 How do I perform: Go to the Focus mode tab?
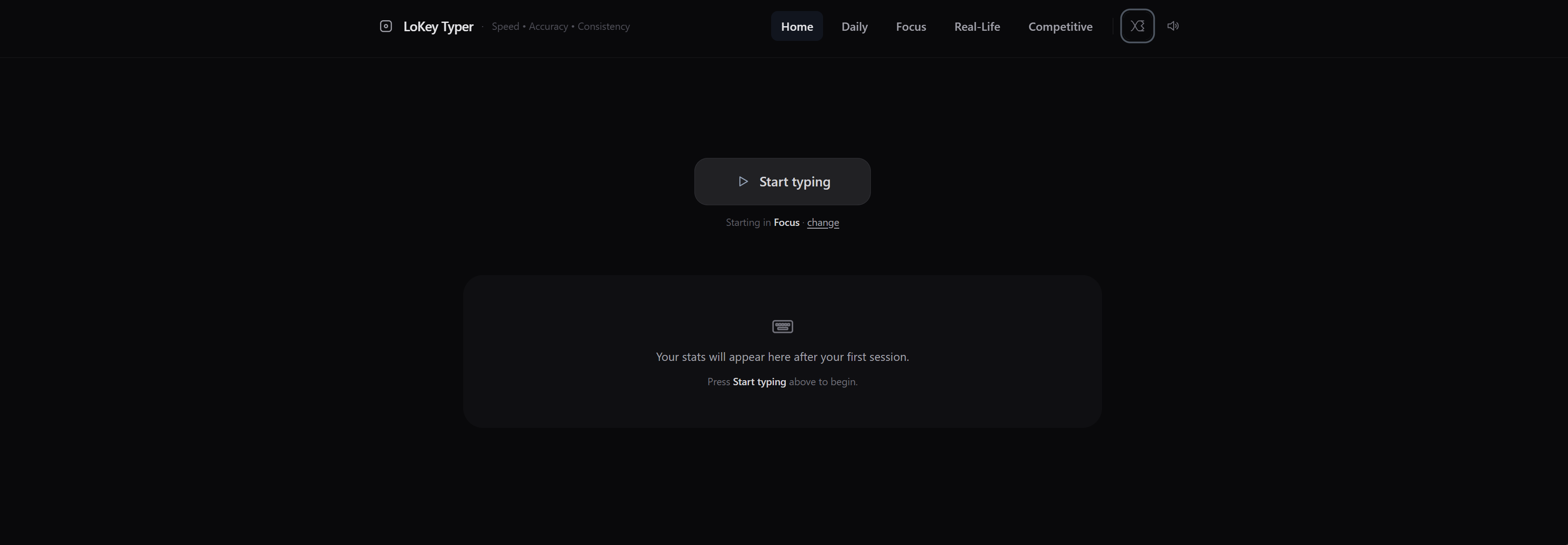(911, 27)
